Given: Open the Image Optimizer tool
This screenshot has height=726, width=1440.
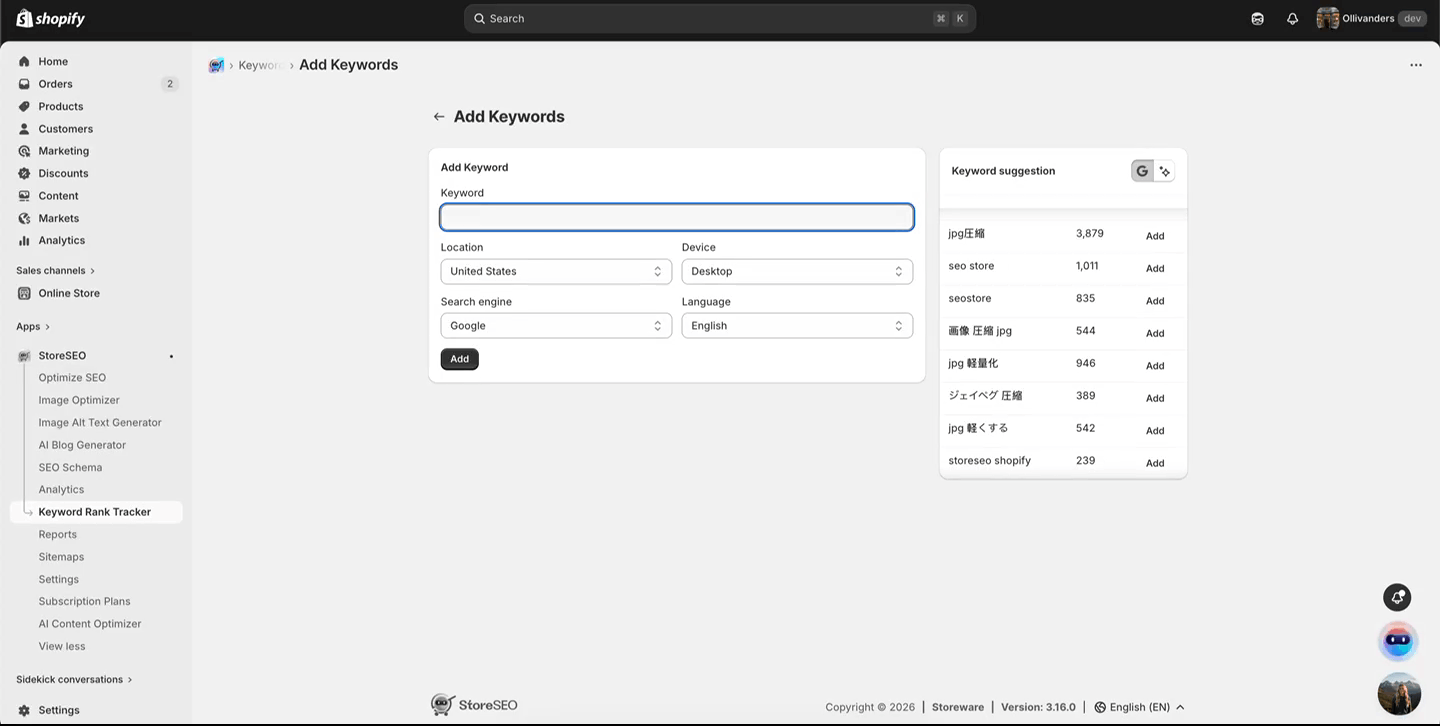Looking at the screenshot, I should pyautogui.click(x=78, y=399).
